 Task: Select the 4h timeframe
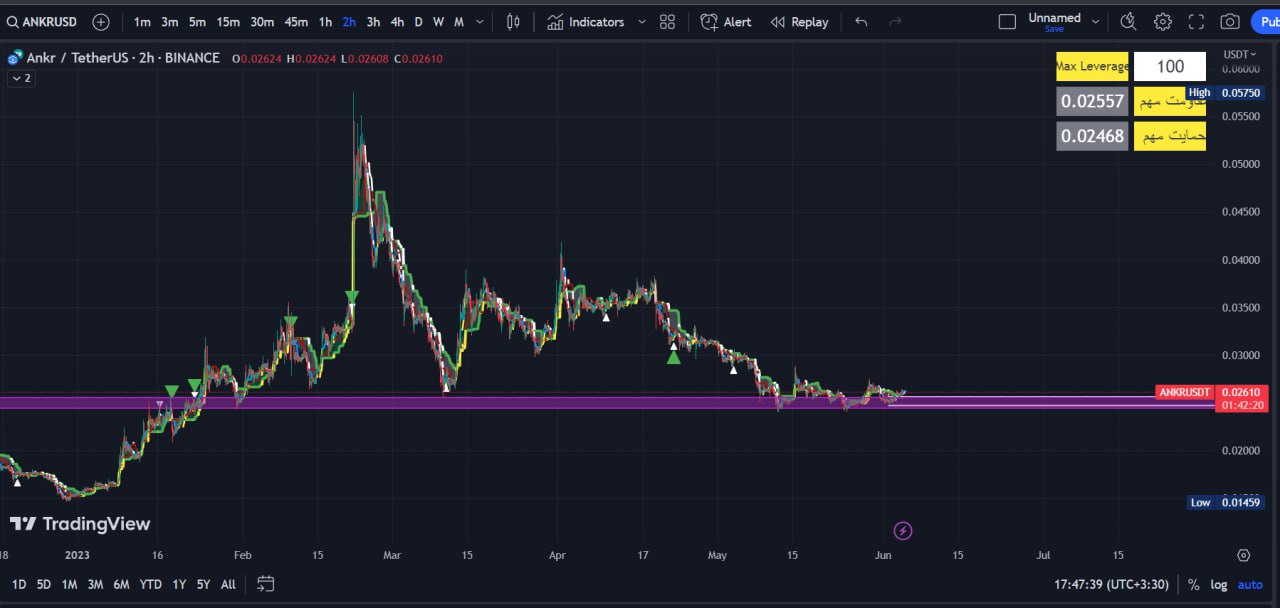point(397,22)
